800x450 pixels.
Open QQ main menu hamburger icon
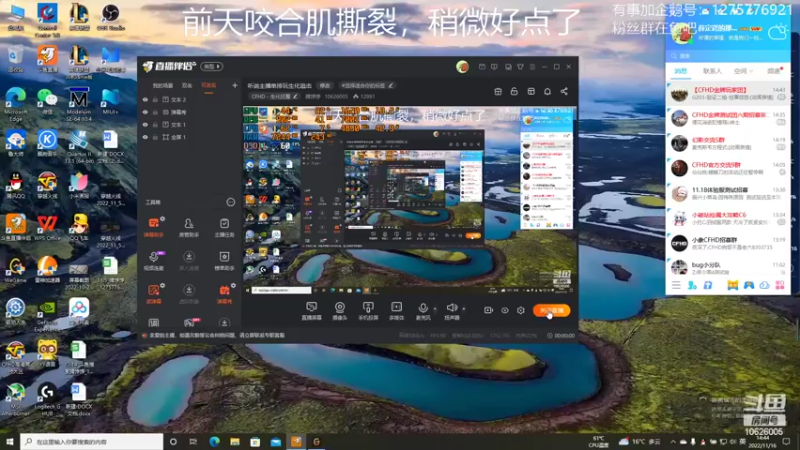[x=676, y=286]
